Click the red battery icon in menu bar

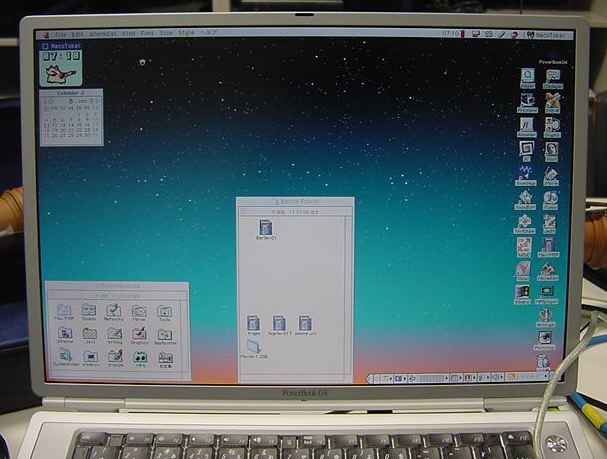click(x=462, y=34)
